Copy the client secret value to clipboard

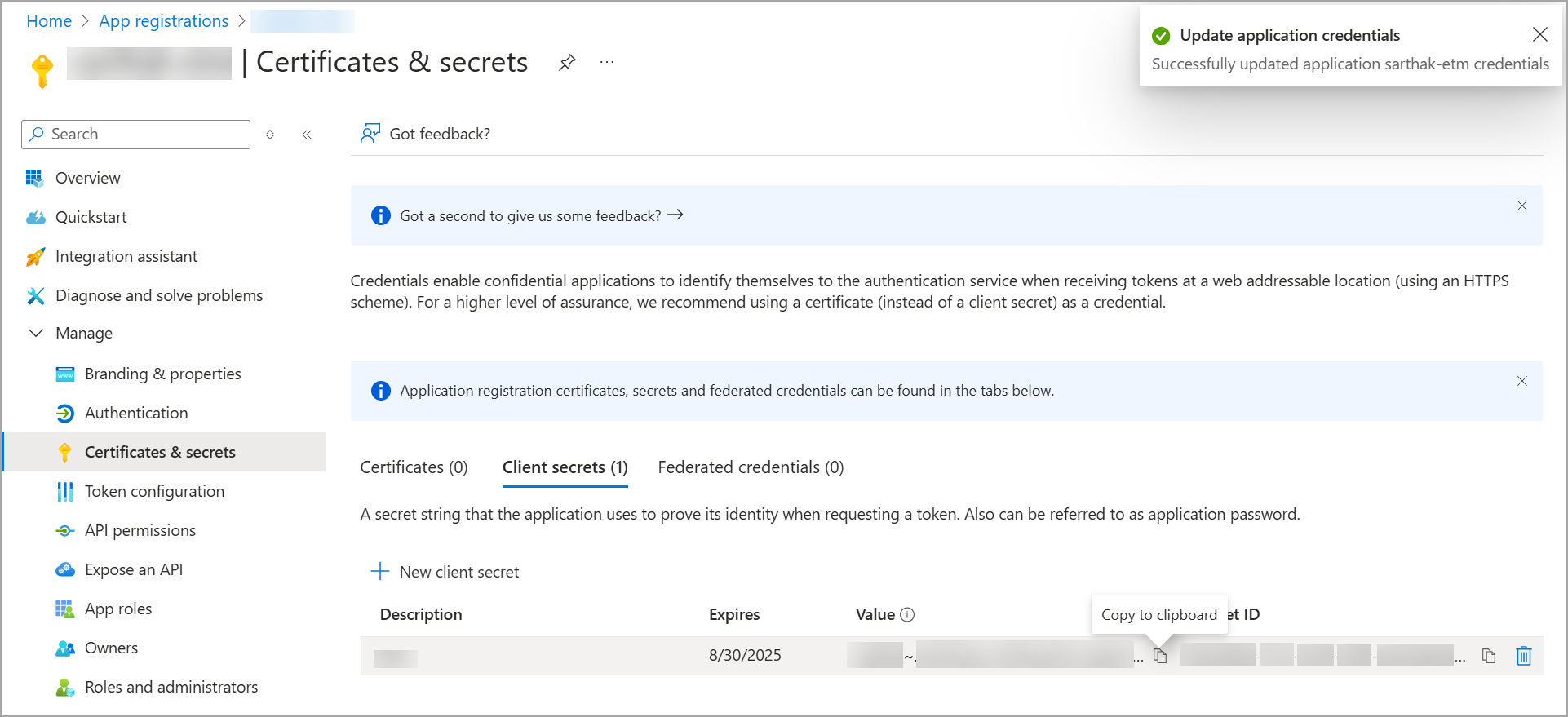(1160, 656)
